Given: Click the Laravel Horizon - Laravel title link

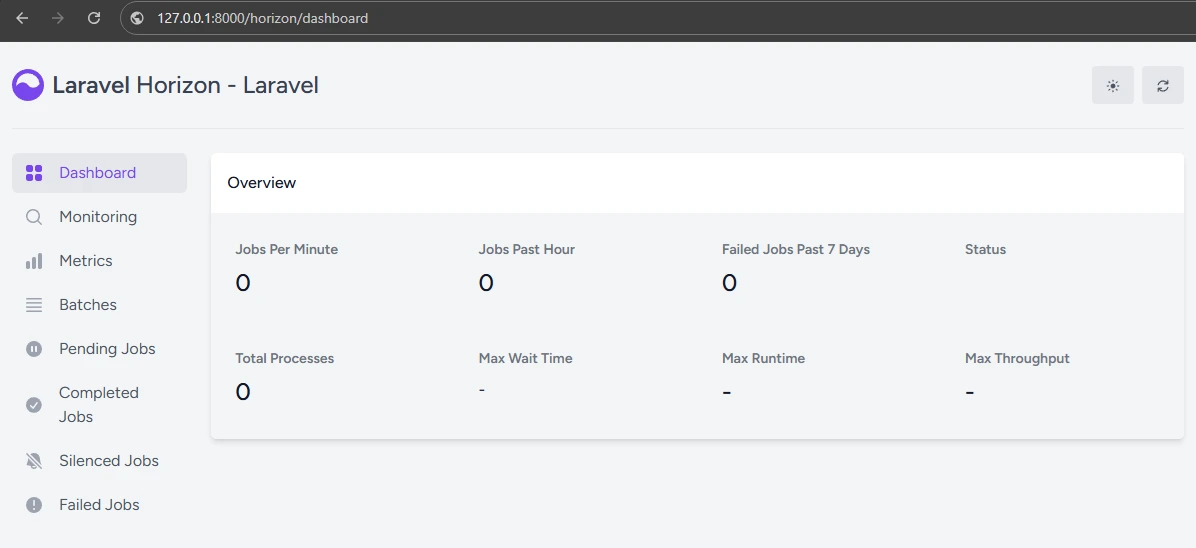Looking at the screenshot, I should 185,85.
